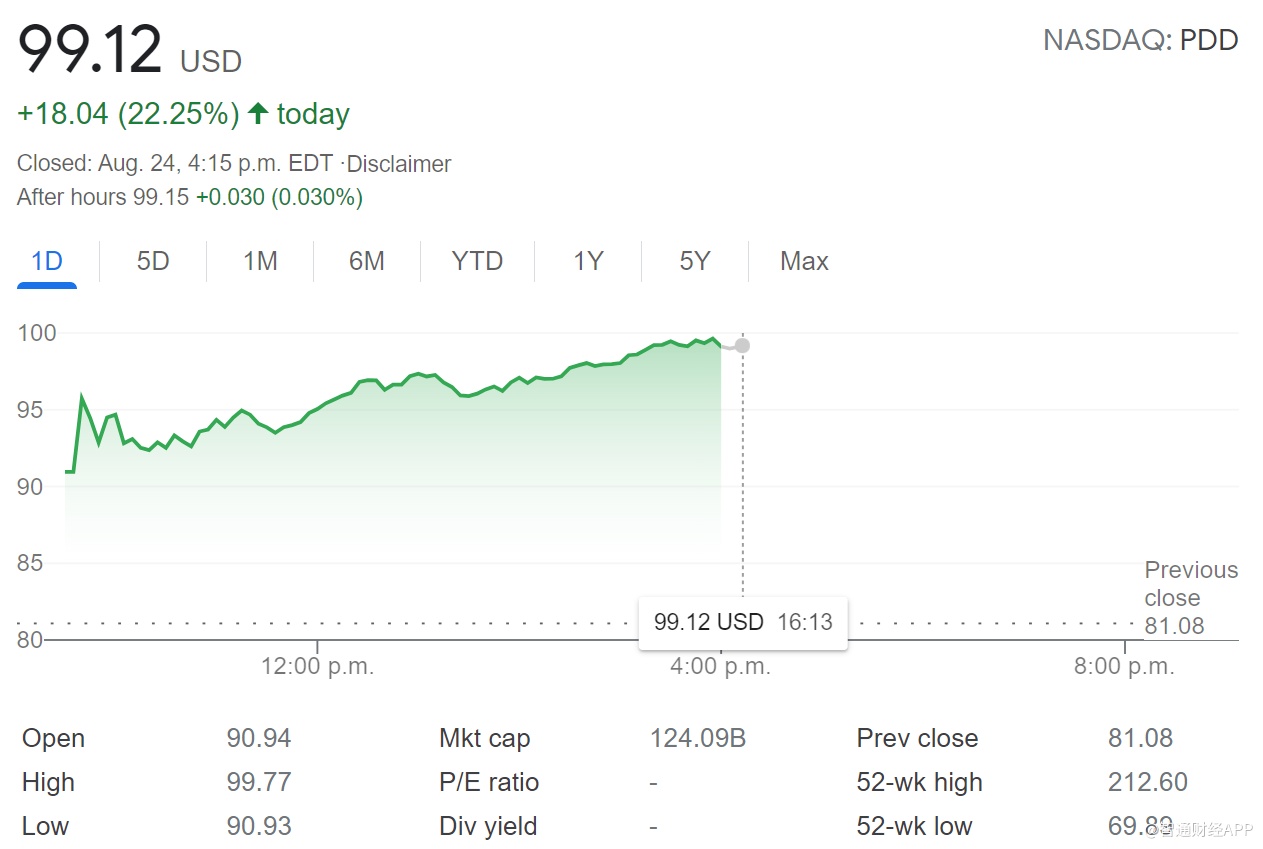The image size is (1263, 849).
Task: Click the 8:00 p.m. axis label
Action: coord(1124,667)
